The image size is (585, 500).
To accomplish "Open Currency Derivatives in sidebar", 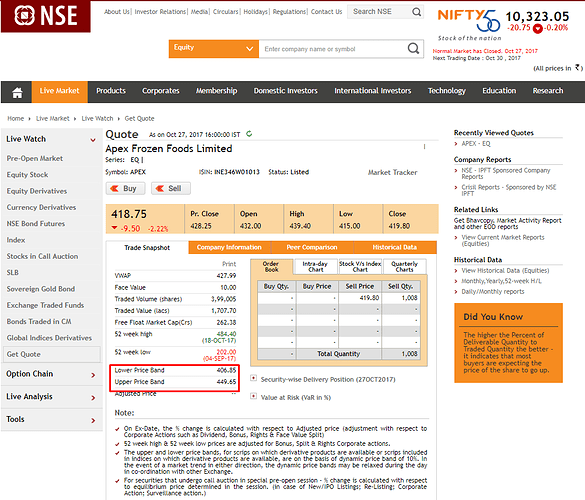I will point(41,207).
